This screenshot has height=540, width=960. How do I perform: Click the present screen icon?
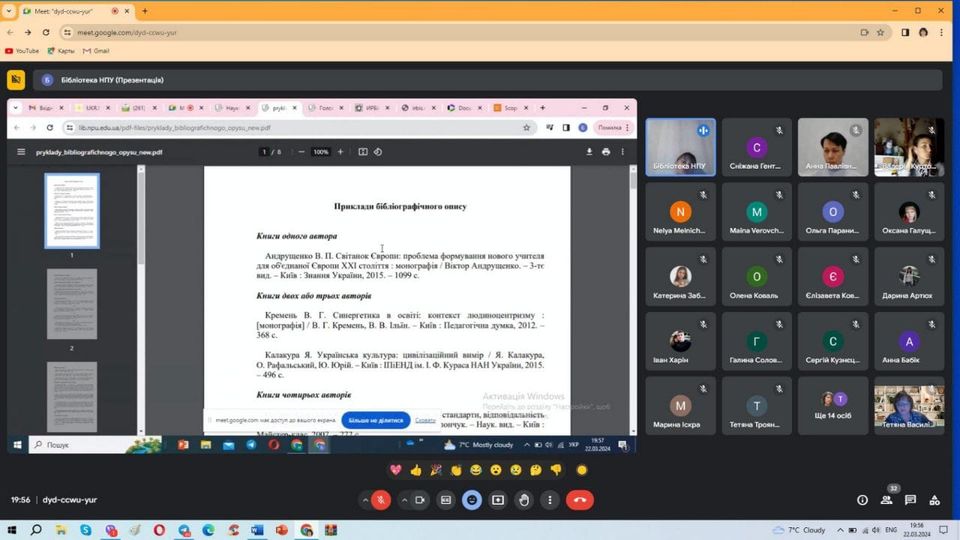click(x=498, y=500)
